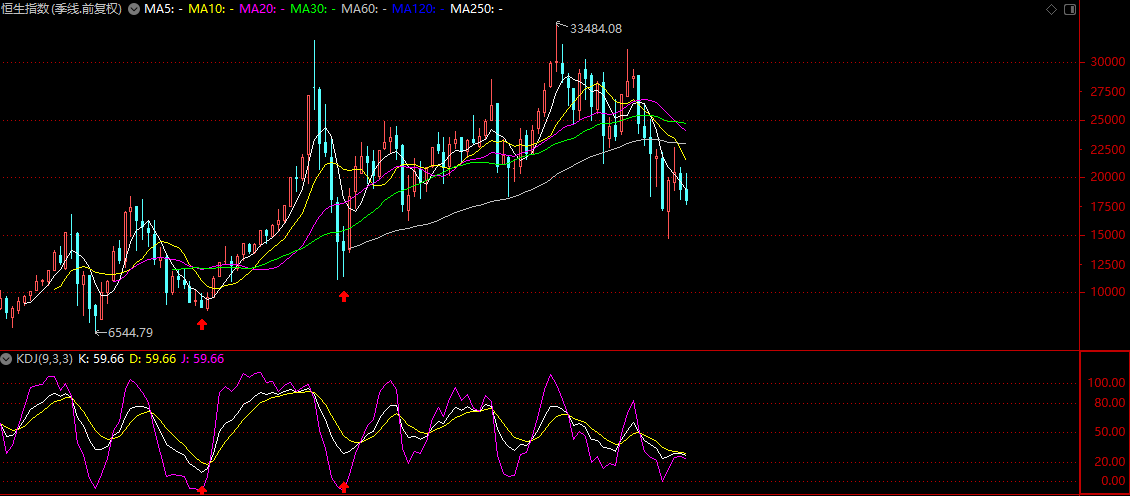Select the yellow MA10 label
1130x496 pixels.
[211, 9]
